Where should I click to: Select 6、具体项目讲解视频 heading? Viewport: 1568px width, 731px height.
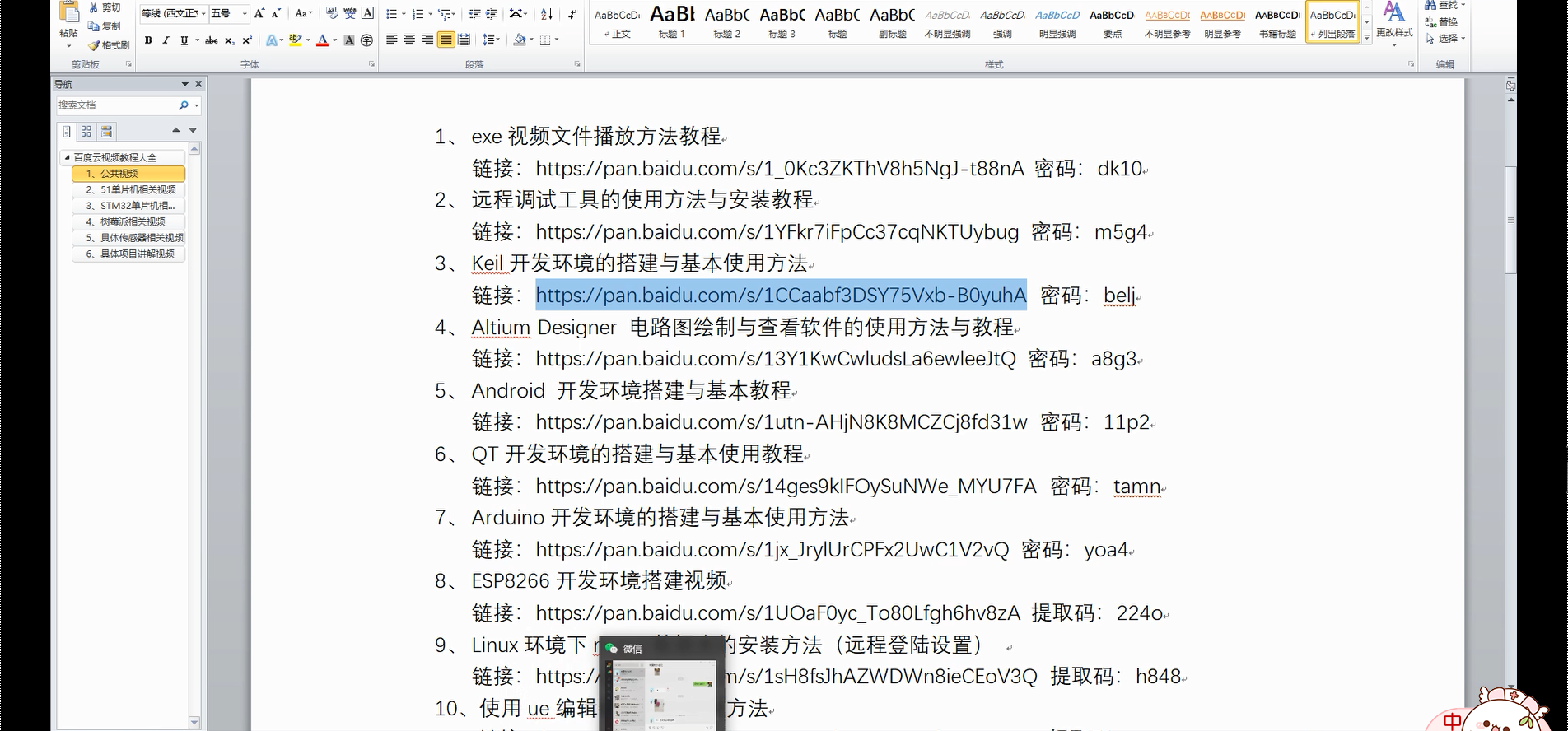click(x=128, y=254)
